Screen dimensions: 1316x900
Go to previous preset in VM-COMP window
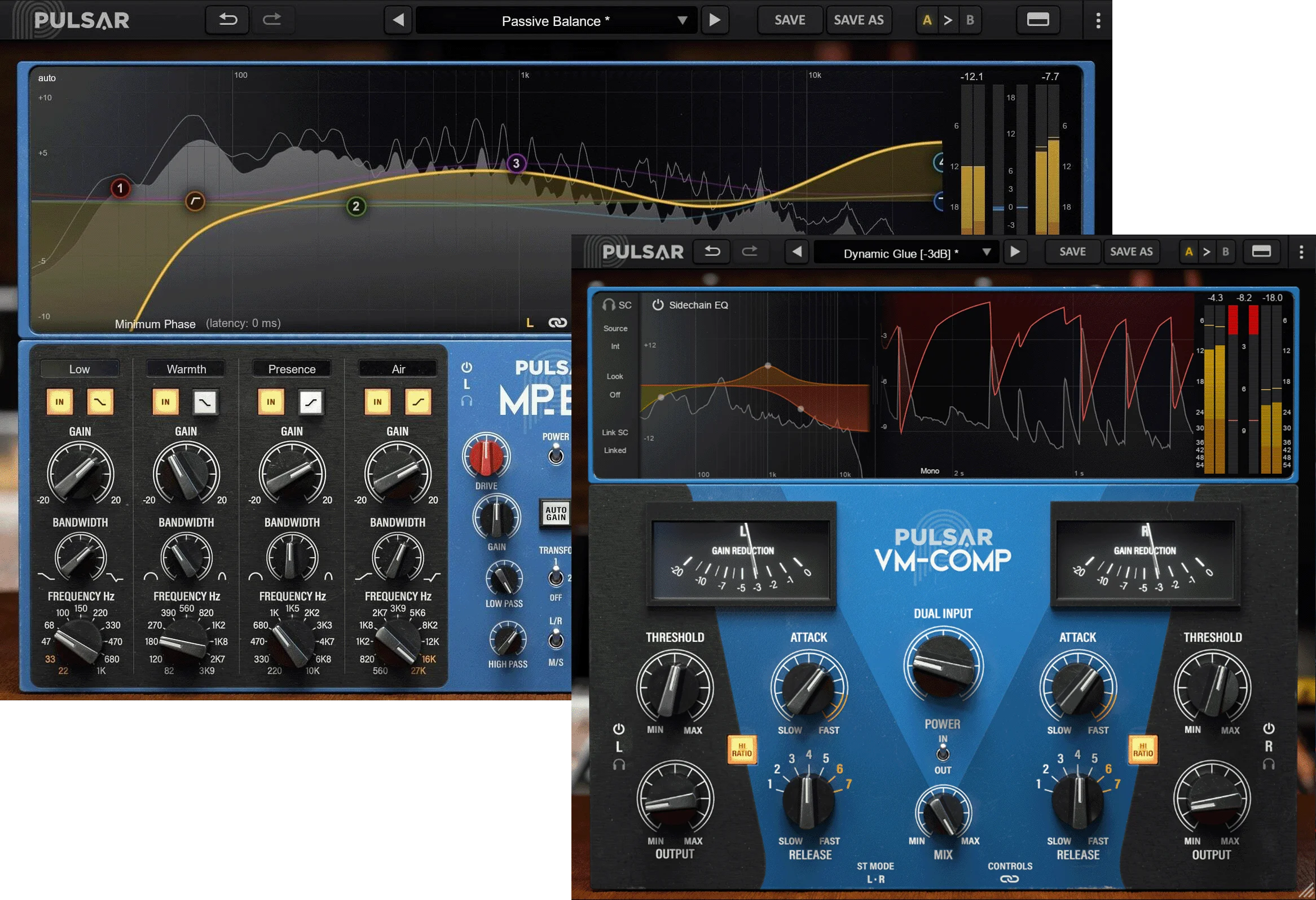coord(796,252)
